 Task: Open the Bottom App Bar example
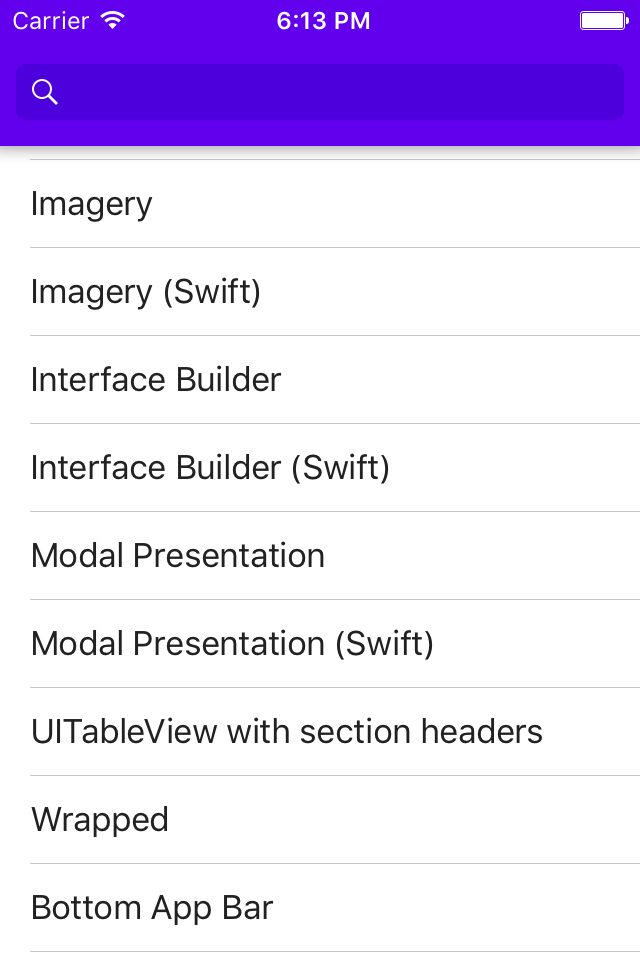(151, 907)
